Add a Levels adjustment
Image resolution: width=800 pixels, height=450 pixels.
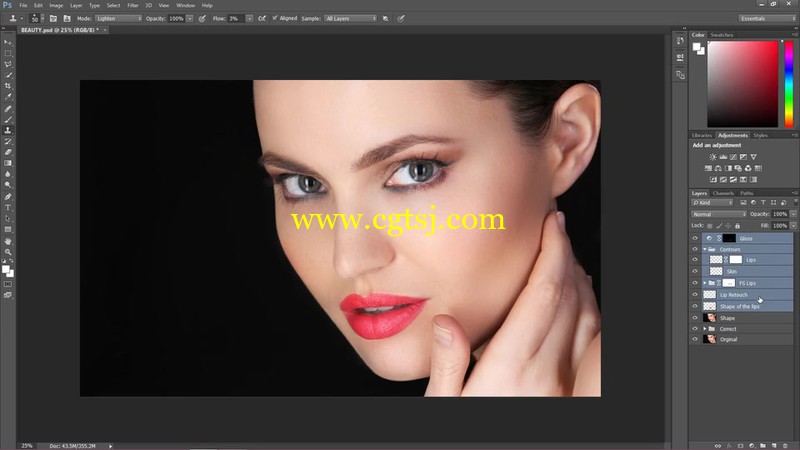[723, 157]
